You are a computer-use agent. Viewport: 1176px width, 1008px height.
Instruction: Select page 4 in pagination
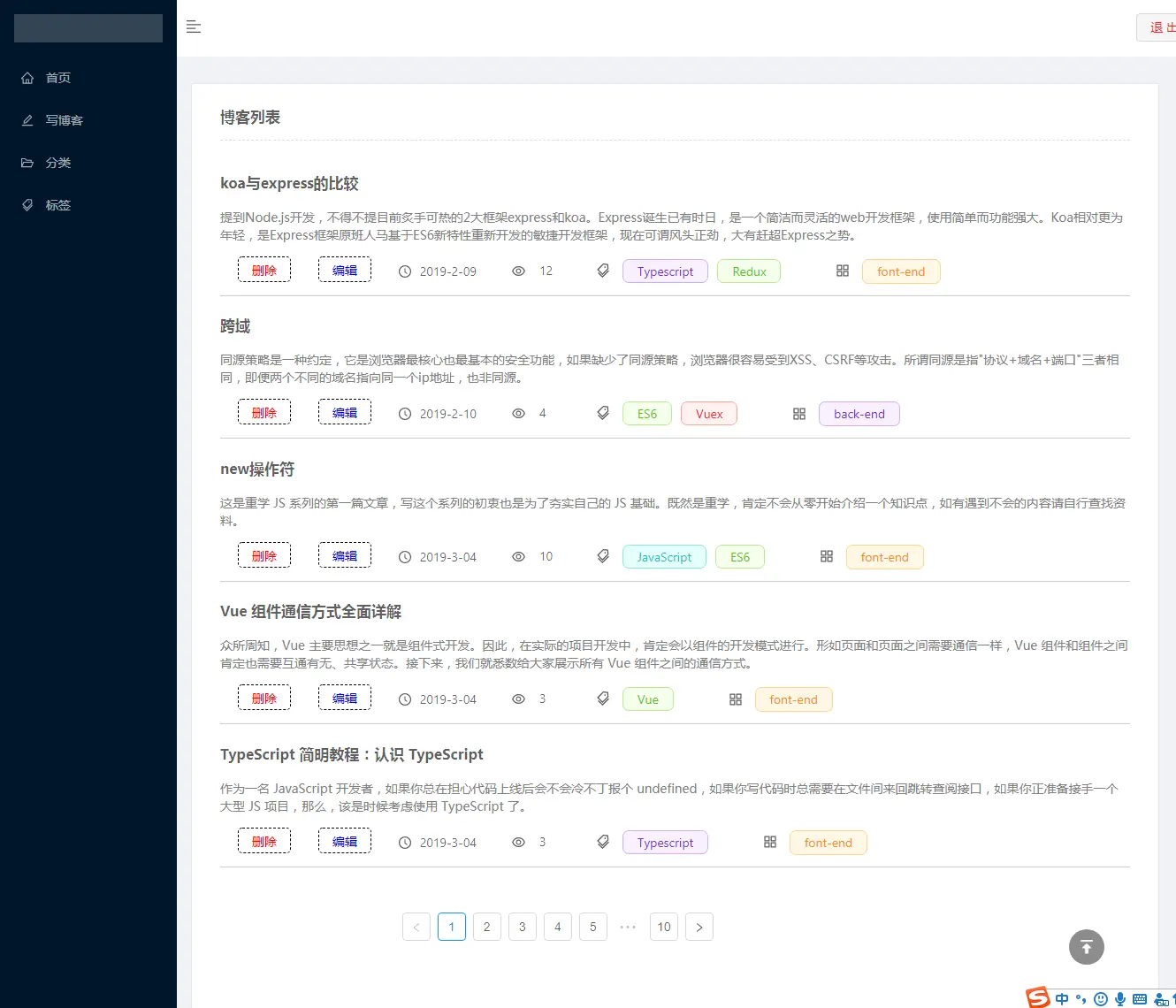pos(558,927)
